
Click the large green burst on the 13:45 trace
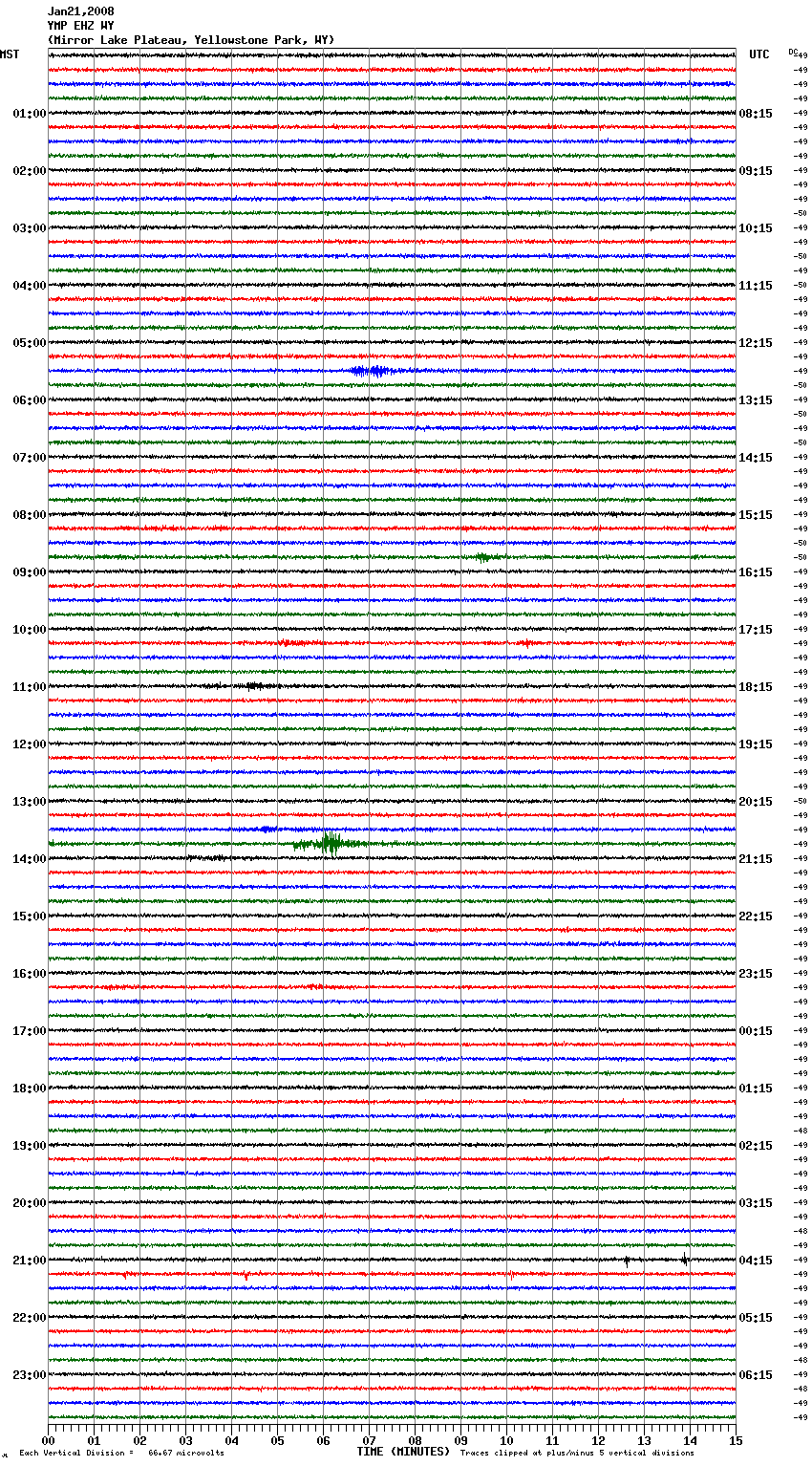[x=329, y=843]
